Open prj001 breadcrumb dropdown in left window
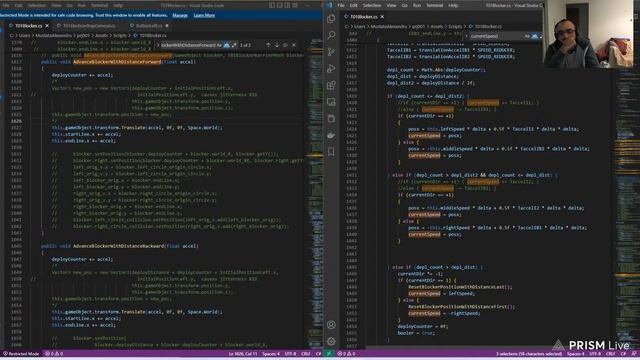 pyautogui.click(x=83, y=36)
